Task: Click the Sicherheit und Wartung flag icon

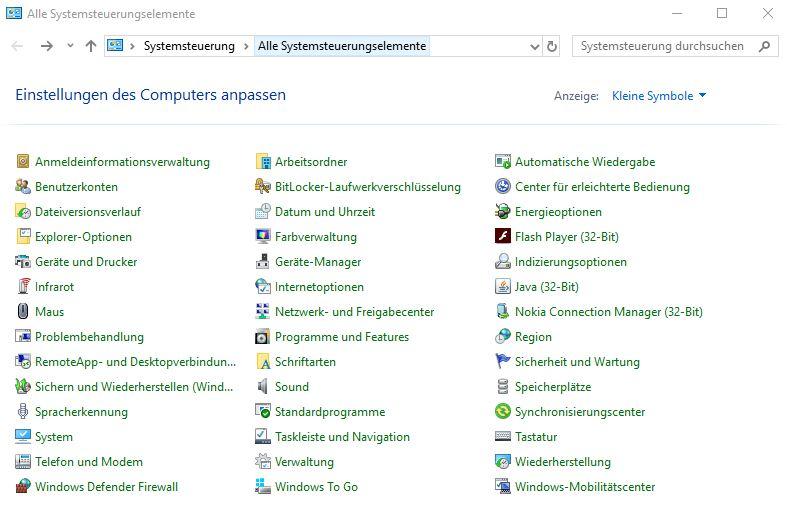Action: [502, 361]
